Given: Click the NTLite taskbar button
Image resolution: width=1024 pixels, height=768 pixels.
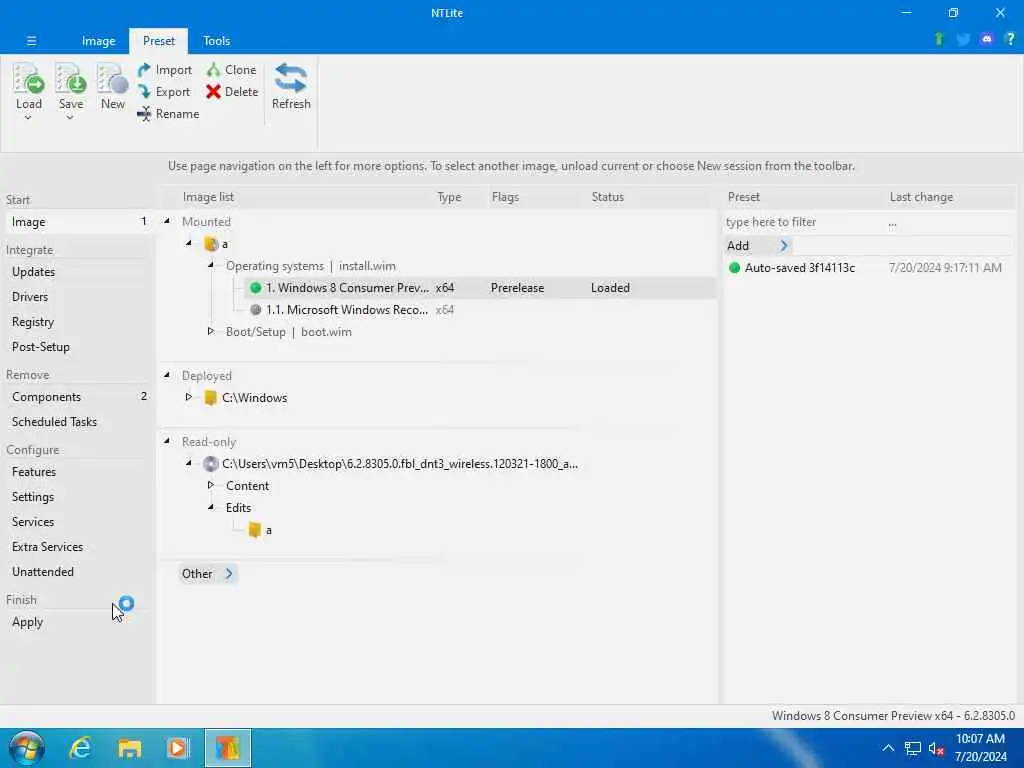Looking at the screenshot, I should (227, 748).
